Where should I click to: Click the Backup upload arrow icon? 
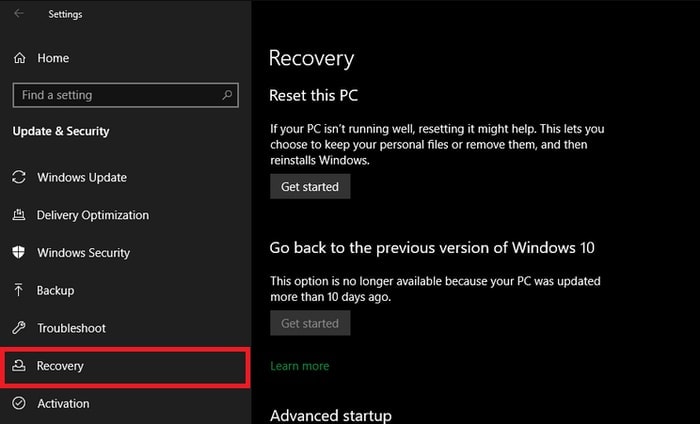tap(19, 290)
